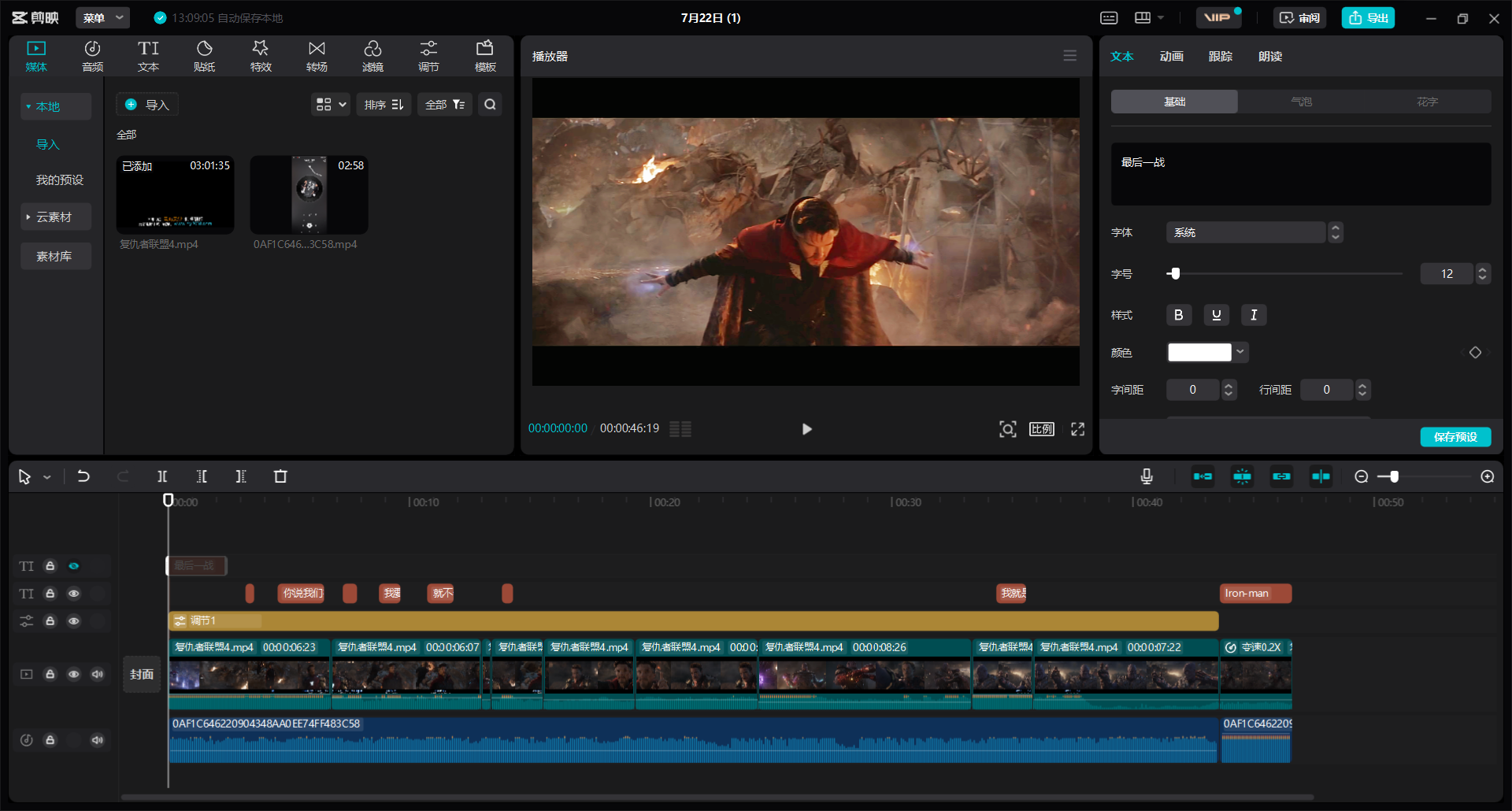Toggle main track magnet snapping
This screenshot has width=1512, height=811.
(x=1203, y=476)
